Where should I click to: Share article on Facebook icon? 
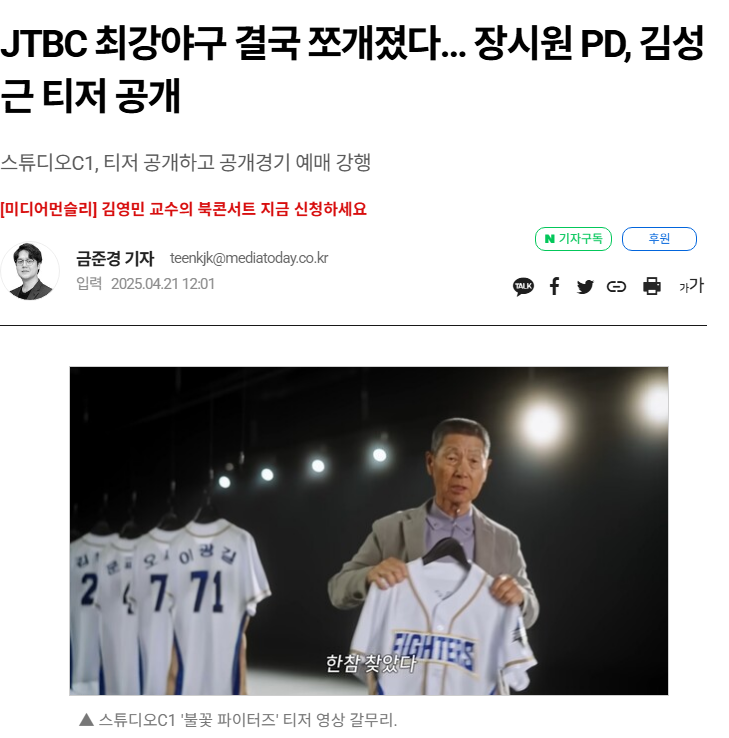tap(554, 286)
